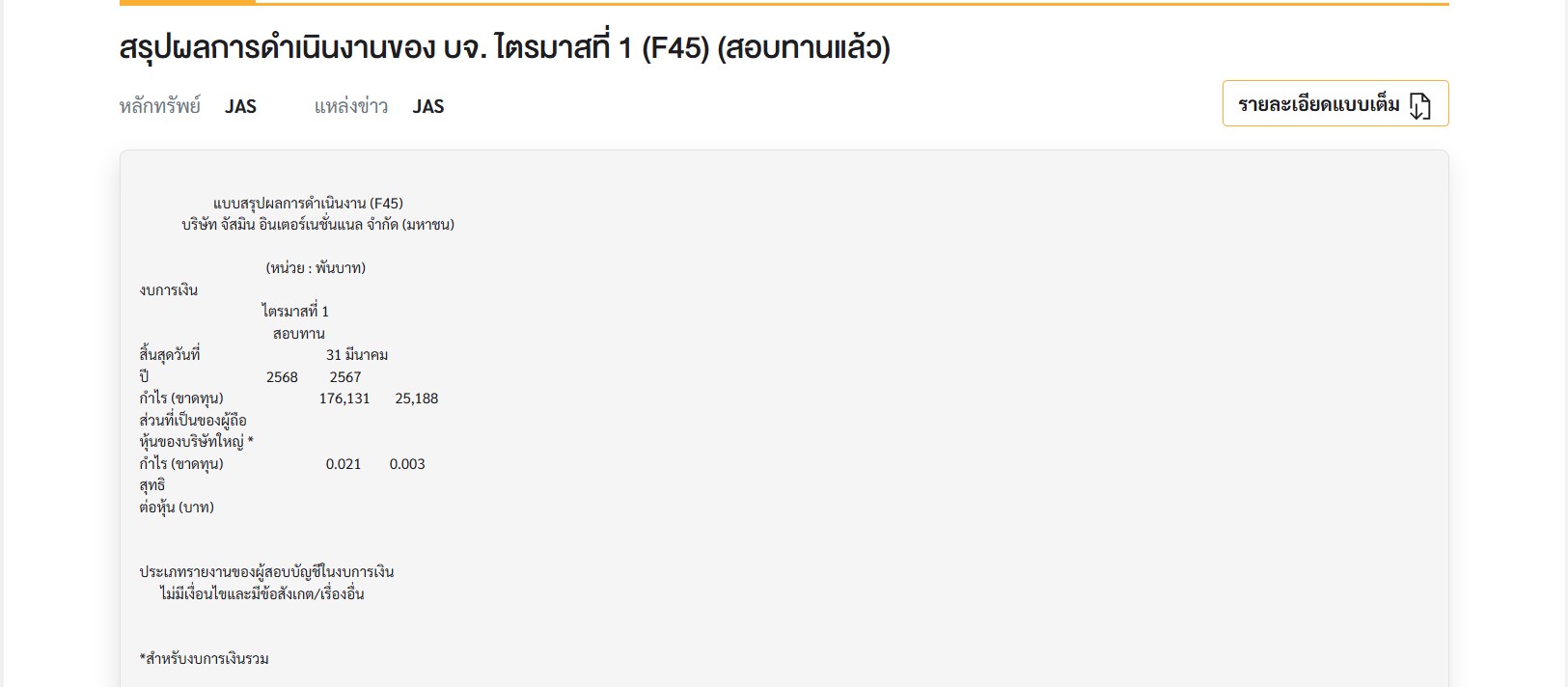This screenshot has height=687, width=1568.
Task: Click the แบบสรุปผลการดำเนินงาน (F45) heading line
Action: pyautogui.click(x=308, y=203)
